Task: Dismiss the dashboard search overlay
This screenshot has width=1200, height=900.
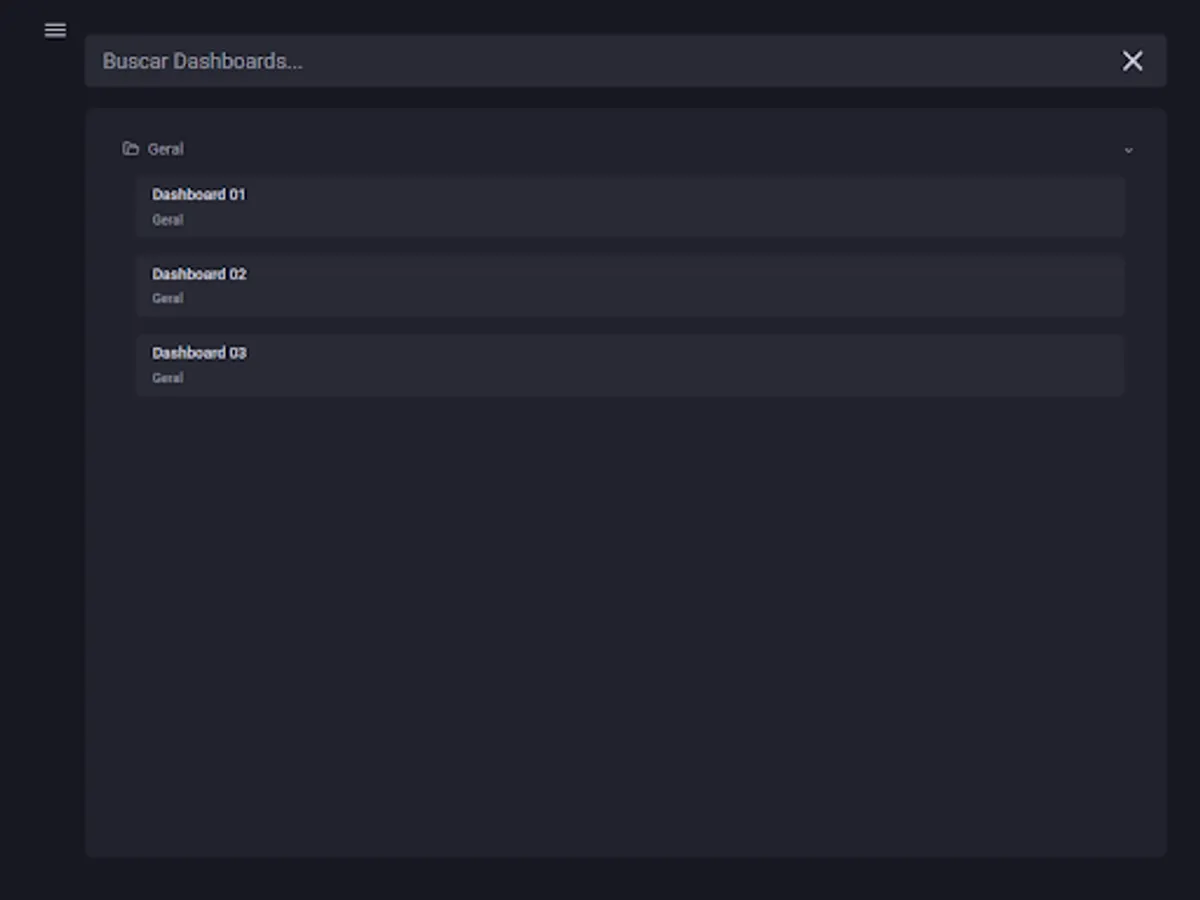Action: pos(1132,61)
